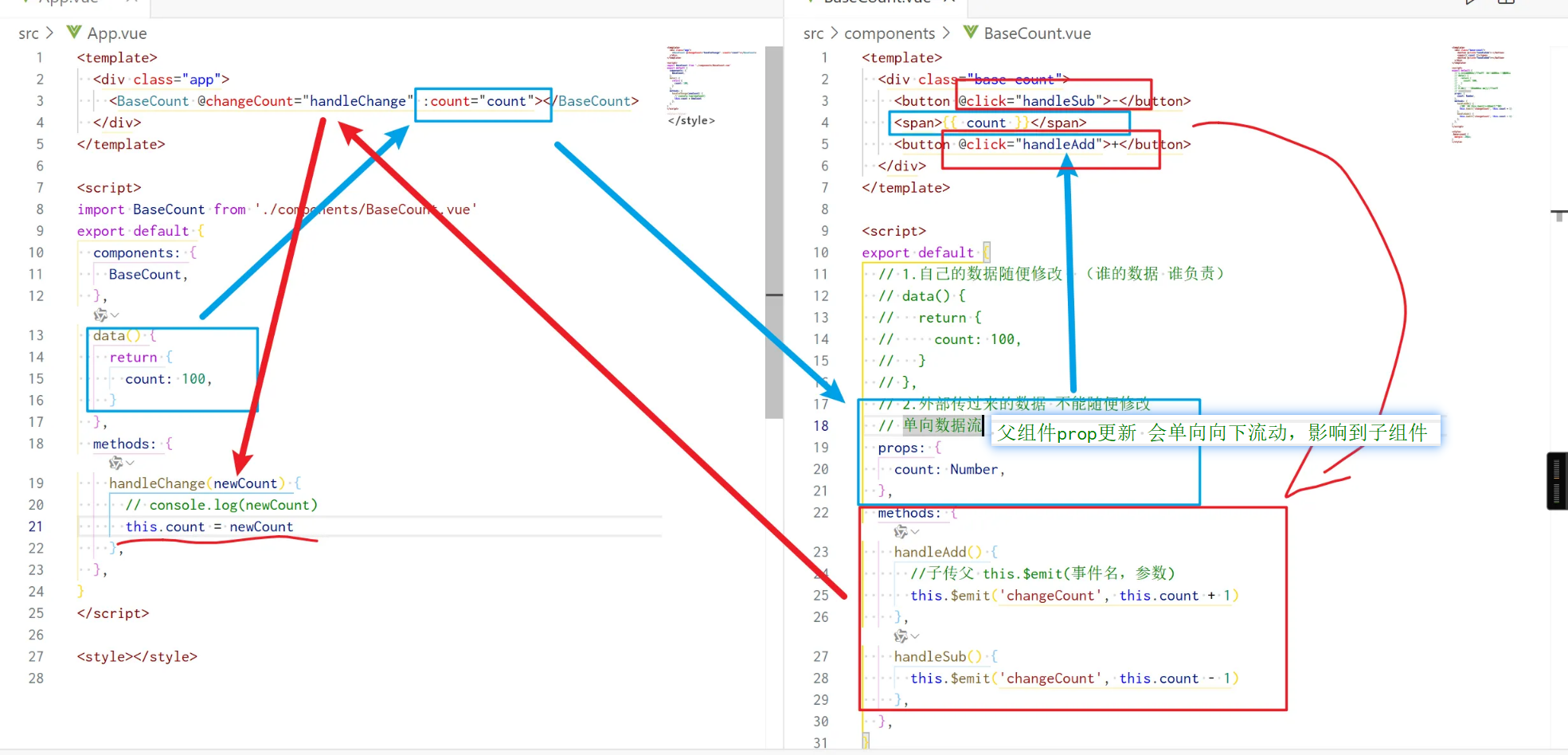Click the handleSub() method name on line 27
The height and width of the screenshot is (755, 1568).
coord(937,656)
